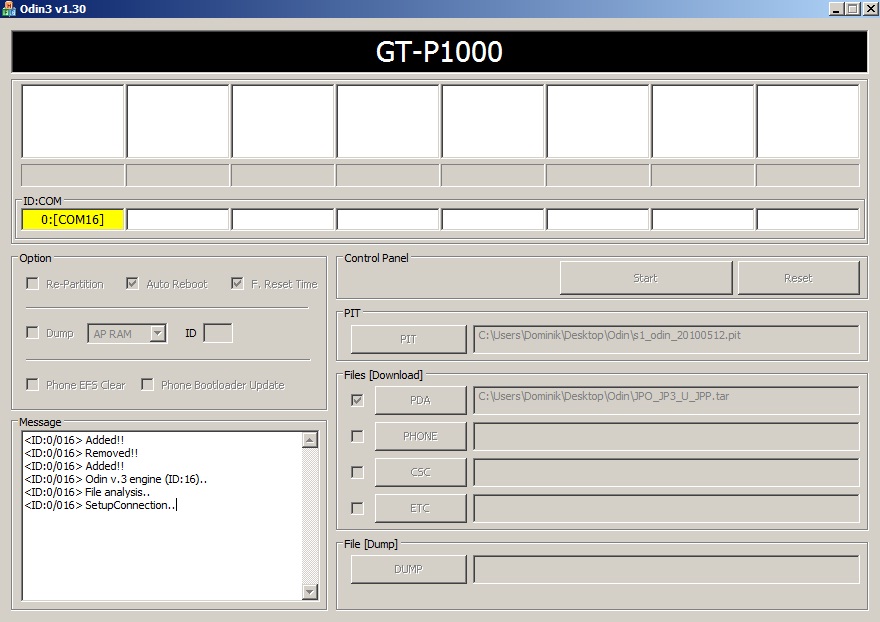Click the PIT file button
The width and height of the screenshot is (880, 622).
(409, 339)
